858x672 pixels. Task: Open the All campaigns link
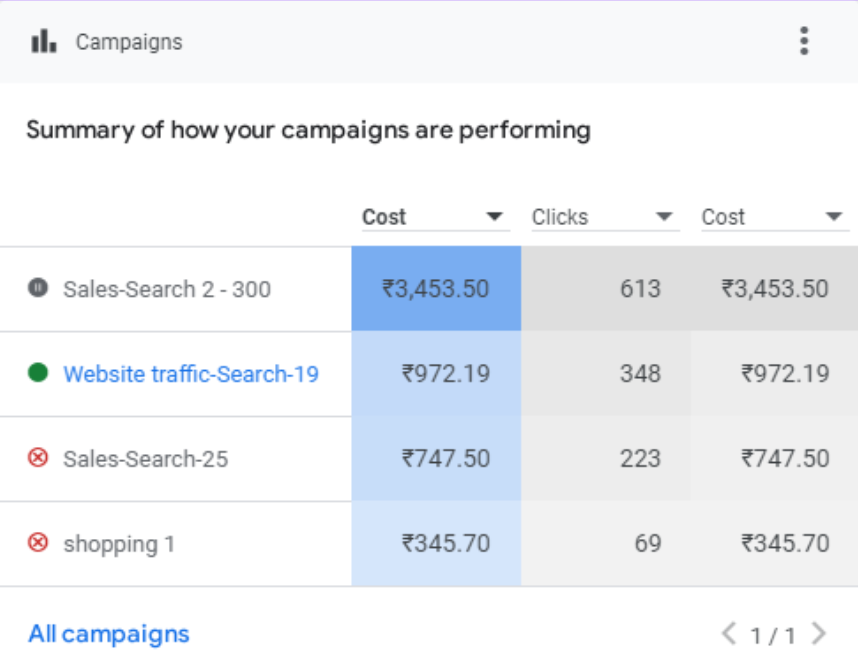tap(108, 634)
